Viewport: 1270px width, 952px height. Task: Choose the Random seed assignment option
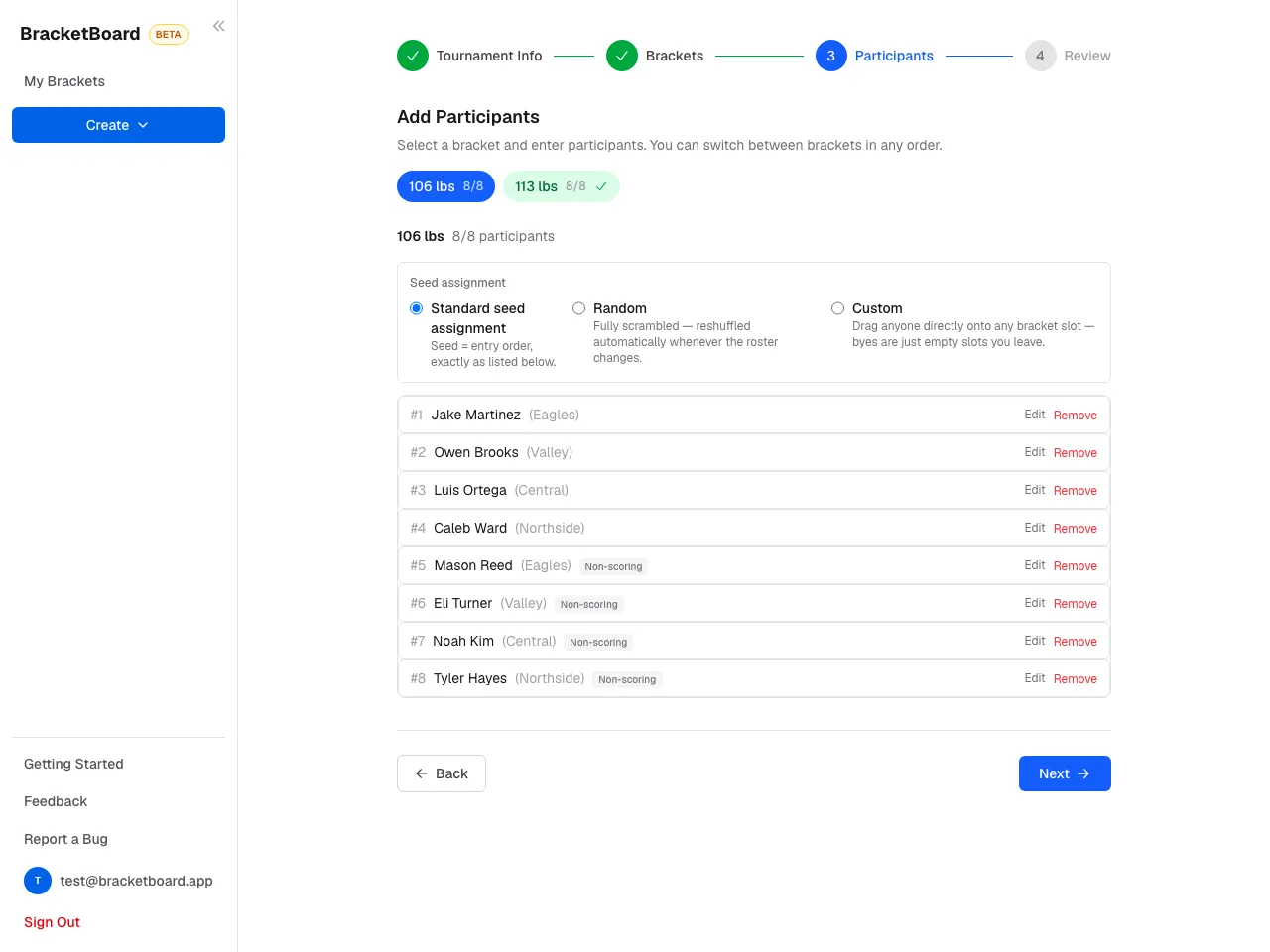pos(578,308)
